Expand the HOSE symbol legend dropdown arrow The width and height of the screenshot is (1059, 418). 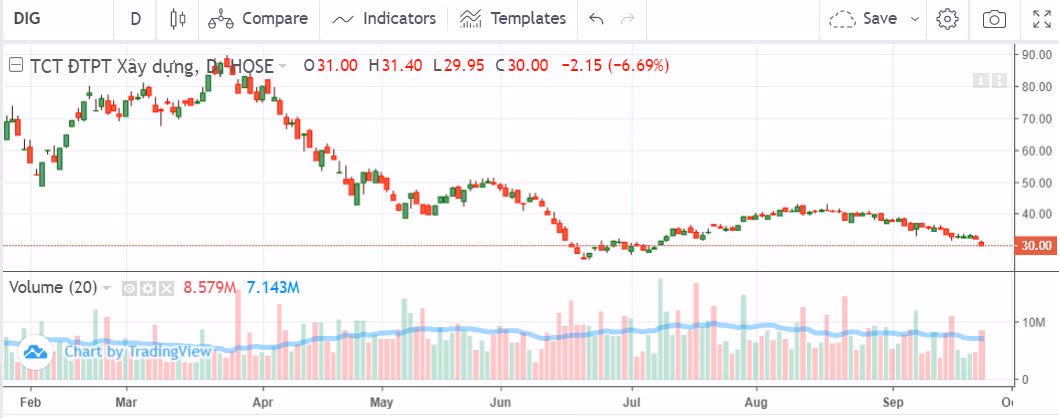[x=283, y=66]
